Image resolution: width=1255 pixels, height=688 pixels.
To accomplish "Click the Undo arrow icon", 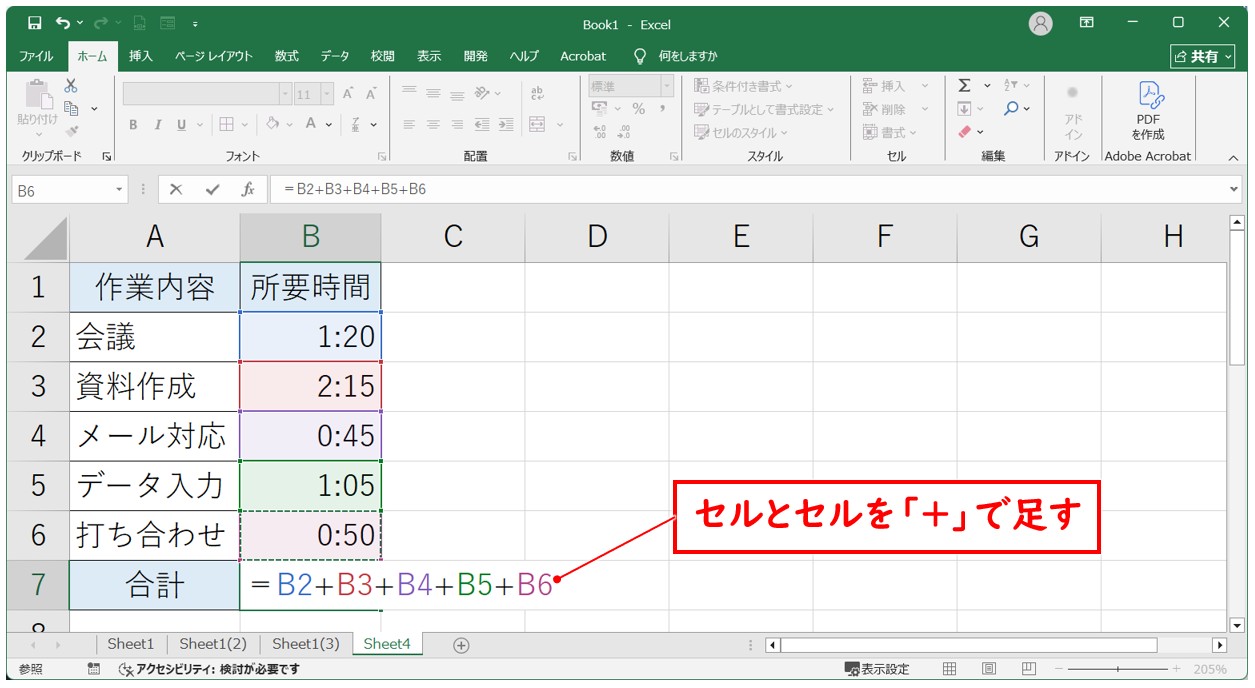I will click(64, 24).
